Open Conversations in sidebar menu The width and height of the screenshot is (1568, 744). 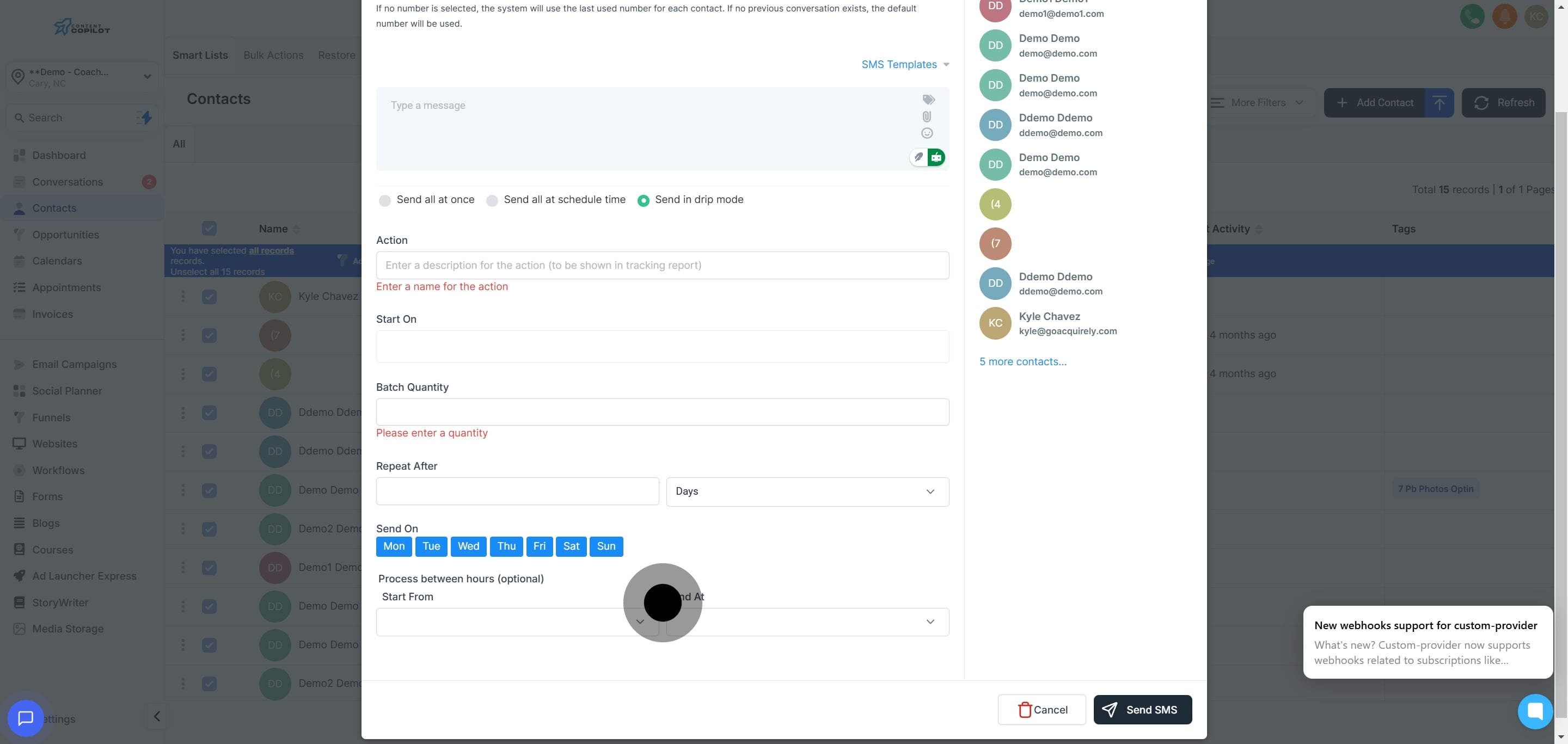tap(68, 182)
